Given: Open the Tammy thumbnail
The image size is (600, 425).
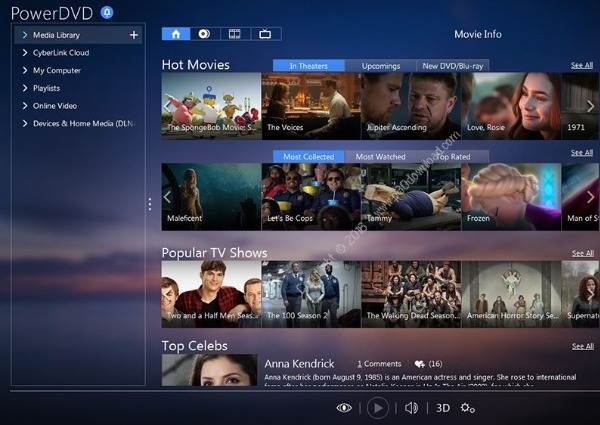Looking at the screenshot, I should 411,197.
